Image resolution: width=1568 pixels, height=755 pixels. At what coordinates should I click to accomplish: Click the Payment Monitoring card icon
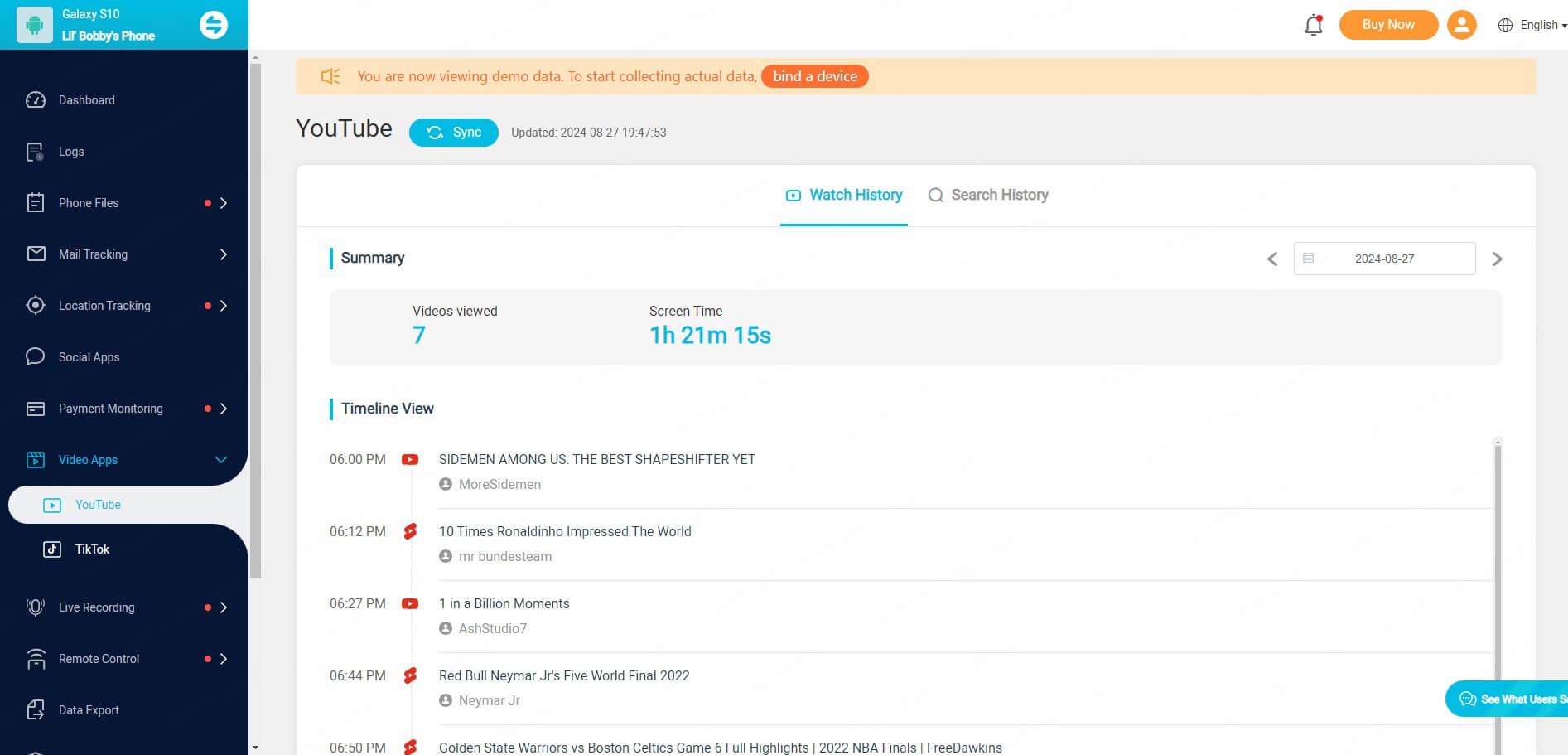click(36, 409)
